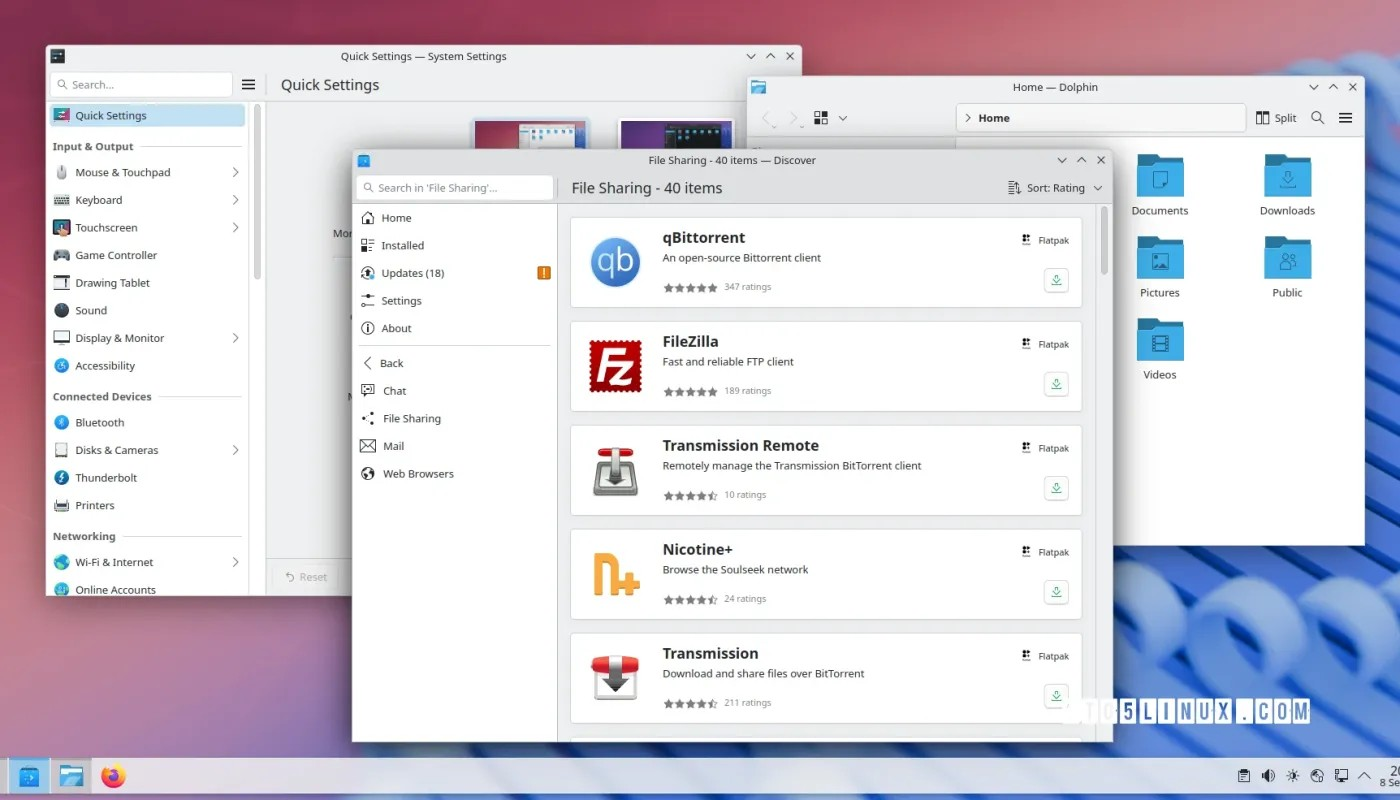Screen dimensions: 1400x800
Task: Click the Chat category in Discover
Action: [394, 390]
